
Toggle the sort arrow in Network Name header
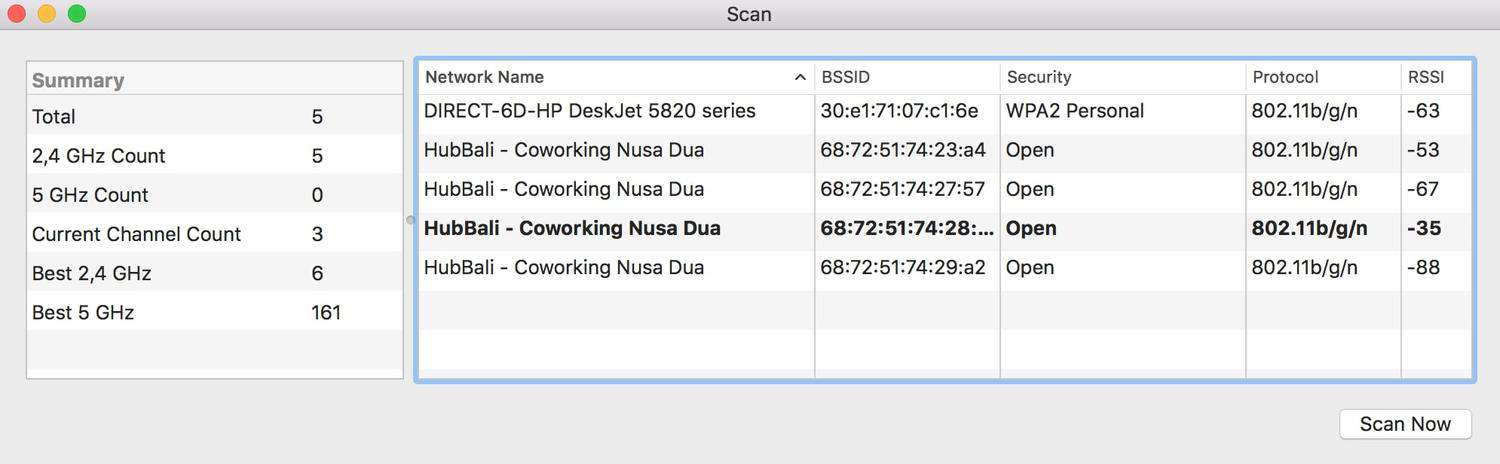tap(800, 77)
